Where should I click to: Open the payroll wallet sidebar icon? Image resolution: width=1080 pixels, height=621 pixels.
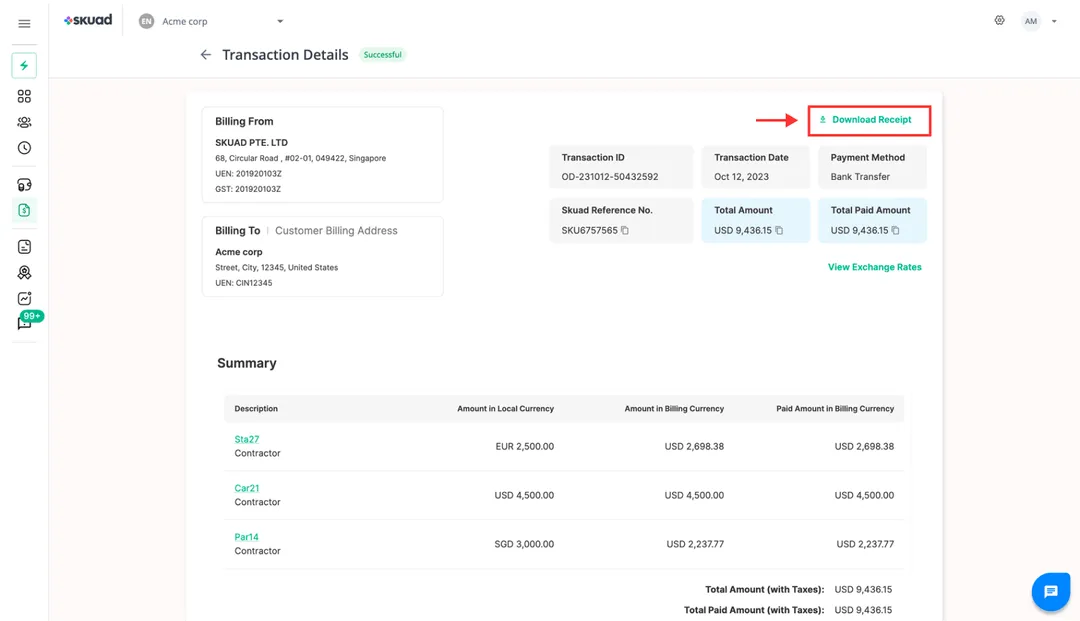[24, 185]
